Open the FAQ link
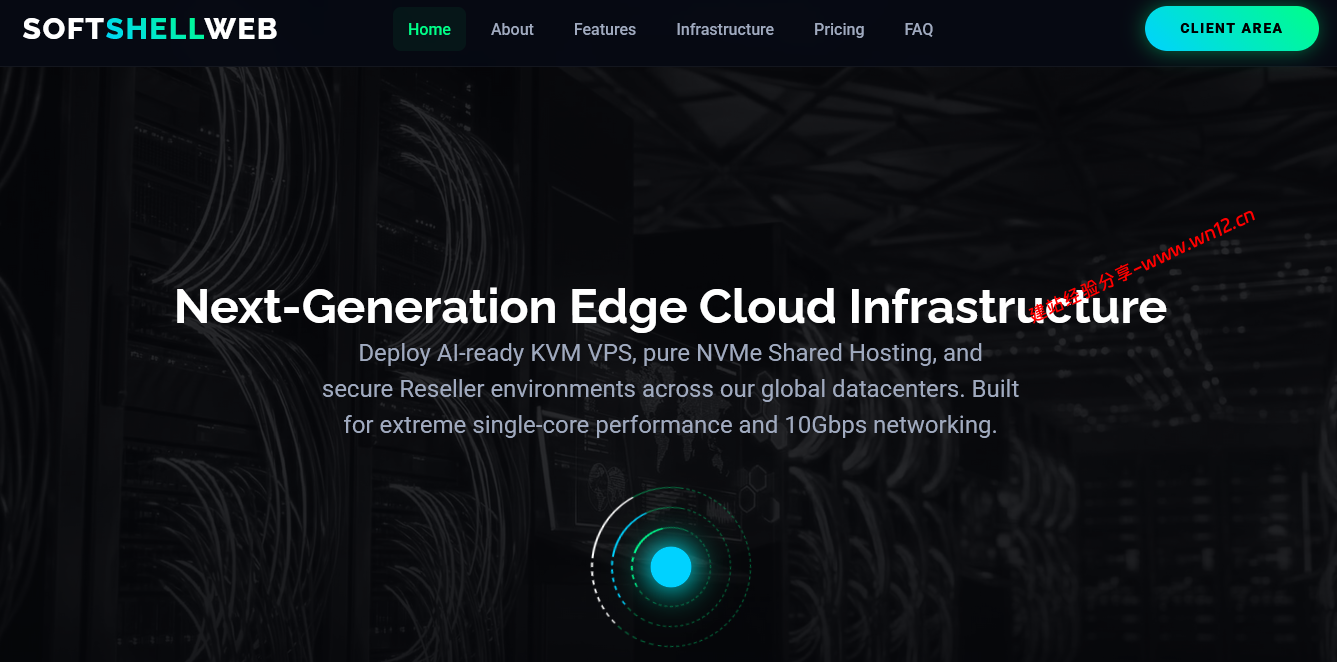 [919, 29]
